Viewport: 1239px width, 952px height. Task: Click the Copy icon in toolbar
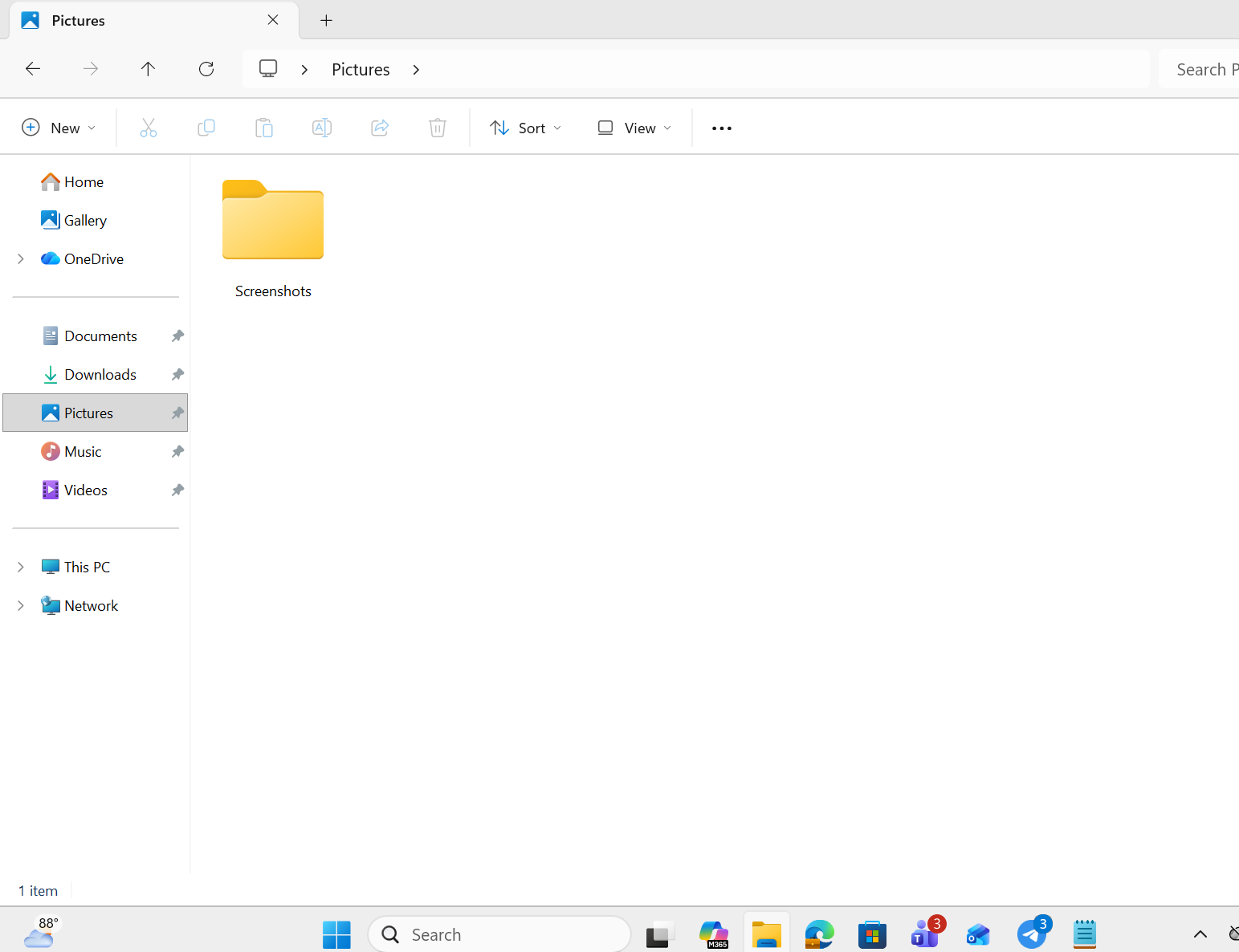coord(206,128)
